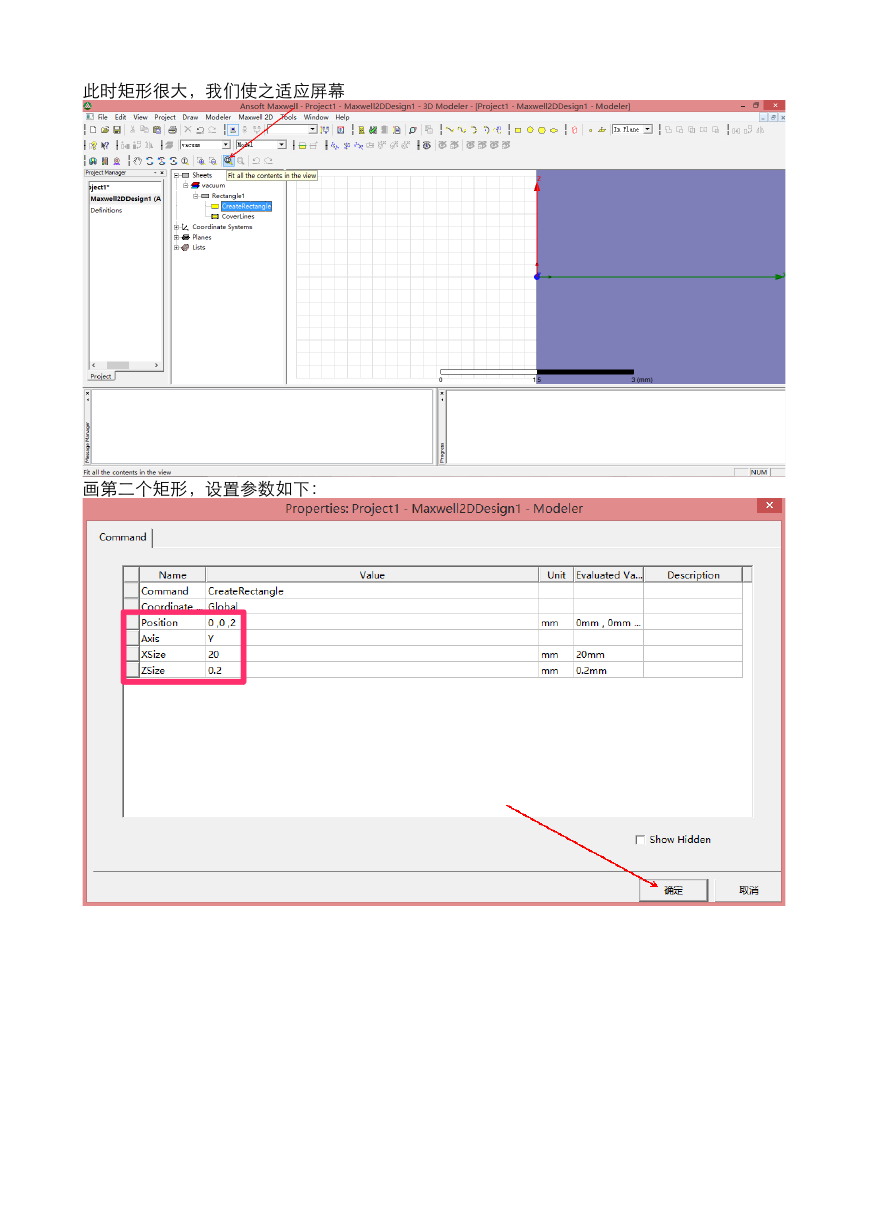Click the New project icon in the toolbar
869x1228 pixels.
(93, 129)
